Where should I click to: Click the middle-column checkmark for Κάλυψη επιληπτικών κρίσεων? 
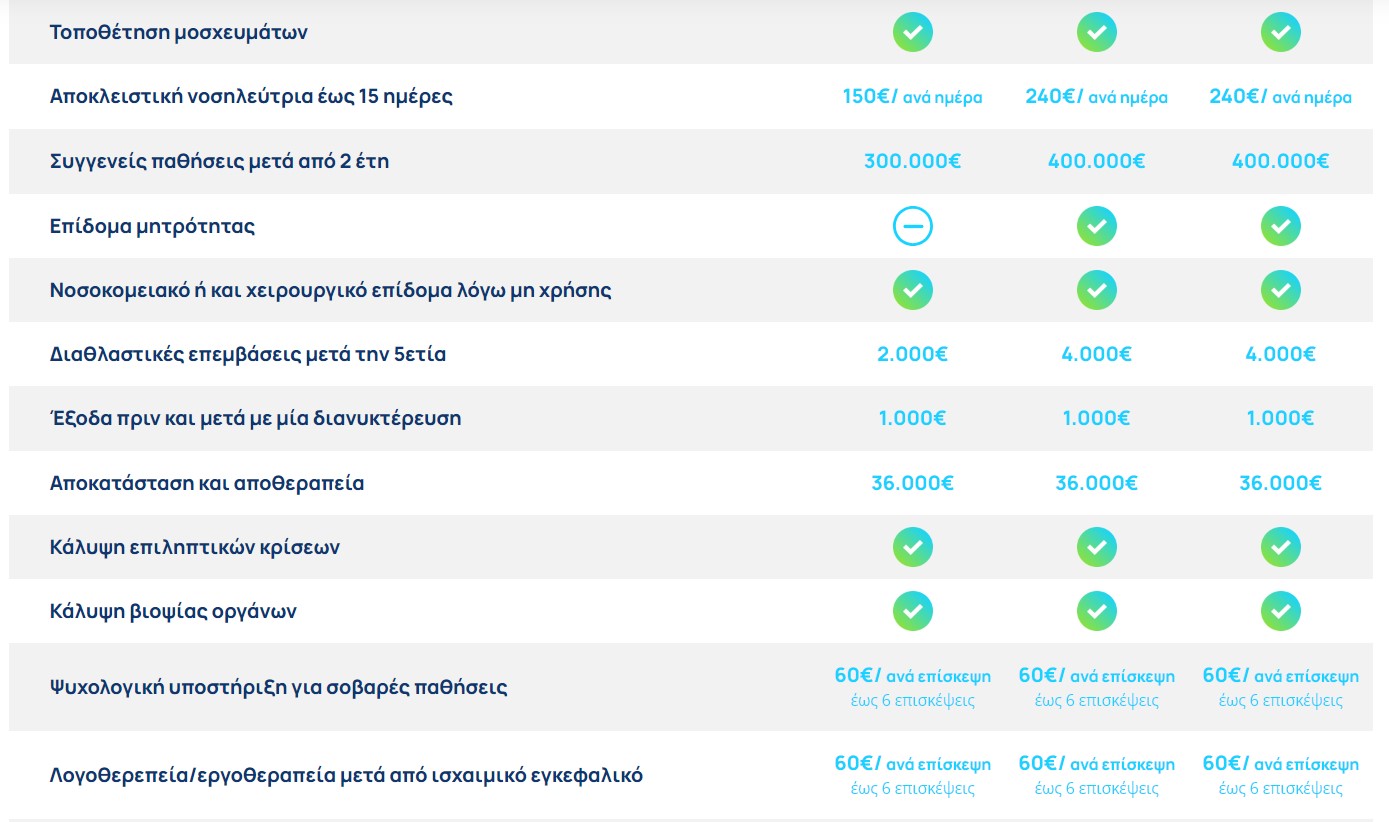coord(1096,548)
